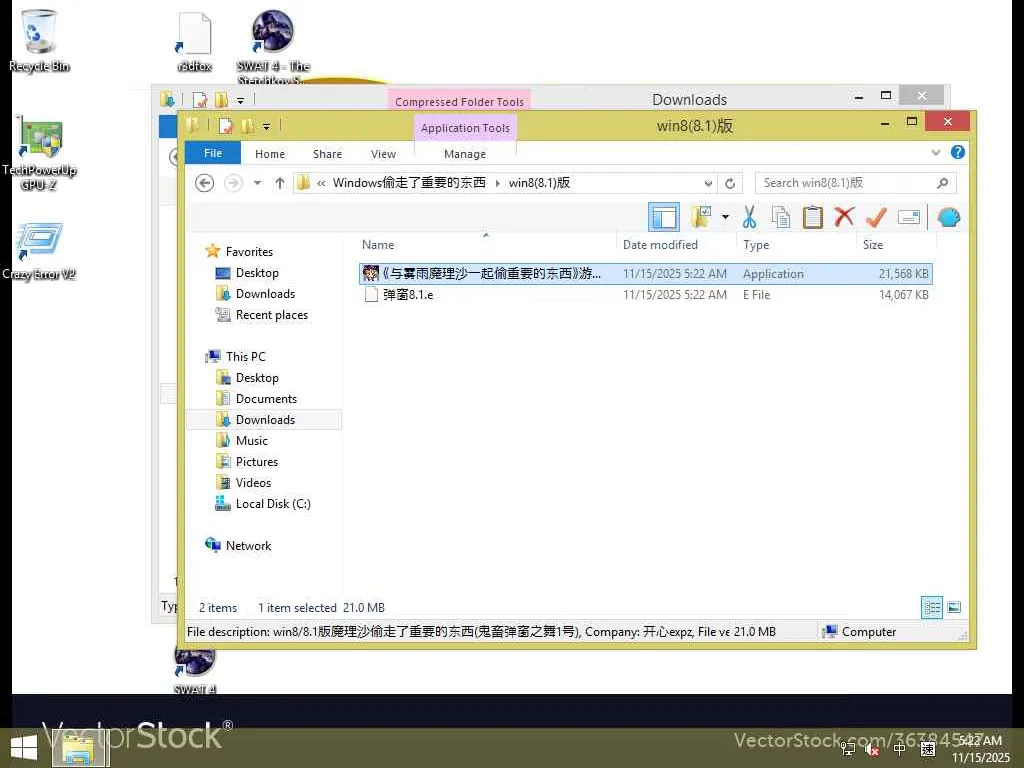Switch to large thumbnails view
The height and width of the screenshot is (768, 1024).
point(953,607)
